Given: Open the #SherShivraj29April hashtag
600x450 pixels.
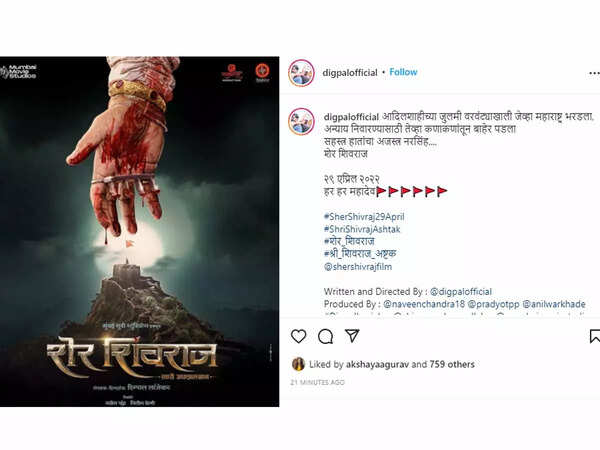Looking at the screenshot, I should click(364, 217).
